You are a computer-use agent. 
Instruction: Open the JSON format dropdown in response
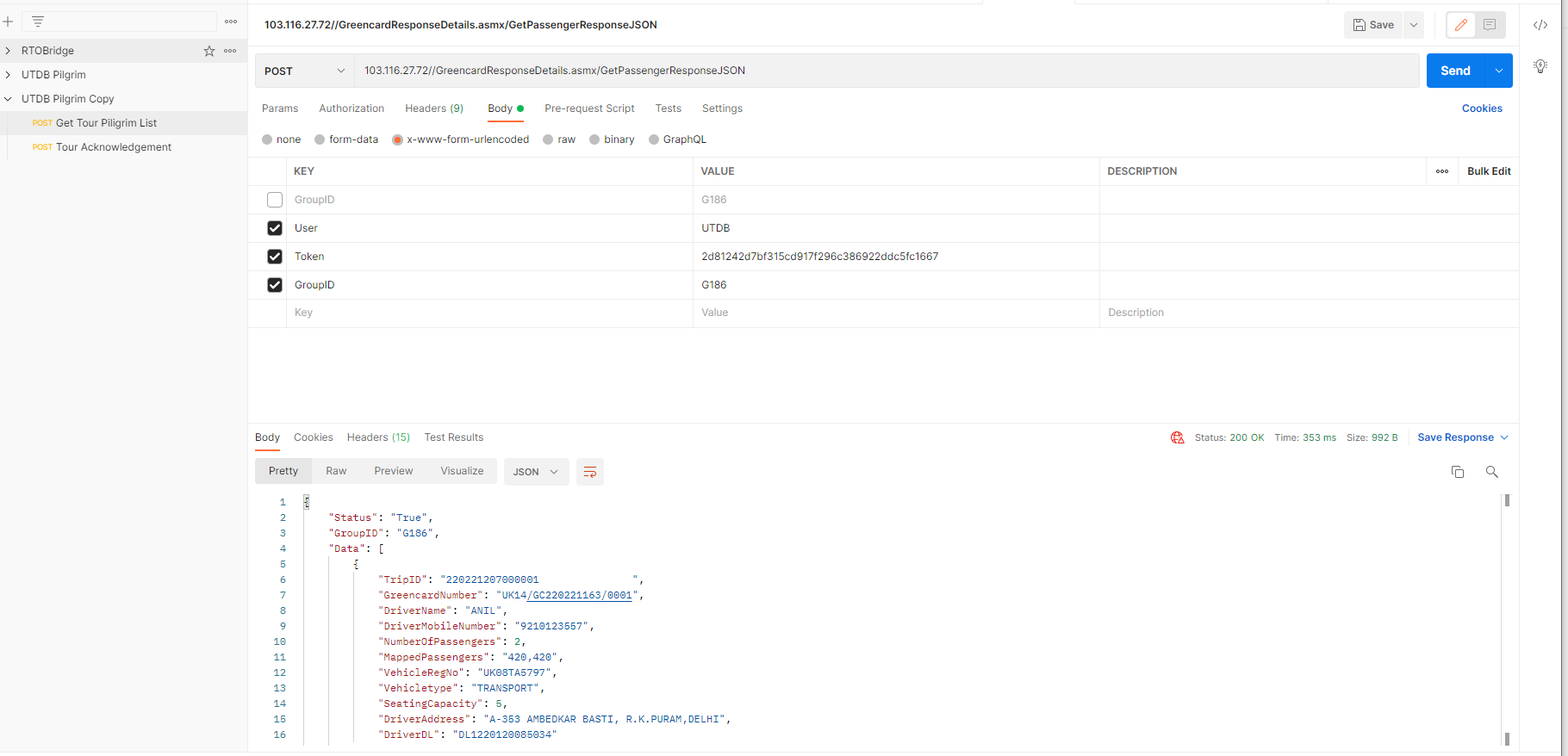[536, 472]
